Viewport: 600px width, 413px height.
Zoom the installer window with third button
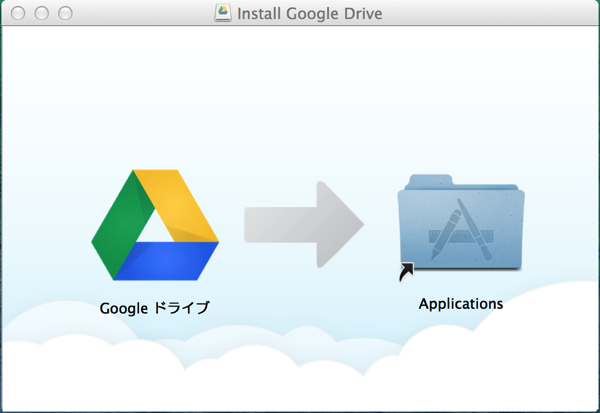(x=65, y=13)
